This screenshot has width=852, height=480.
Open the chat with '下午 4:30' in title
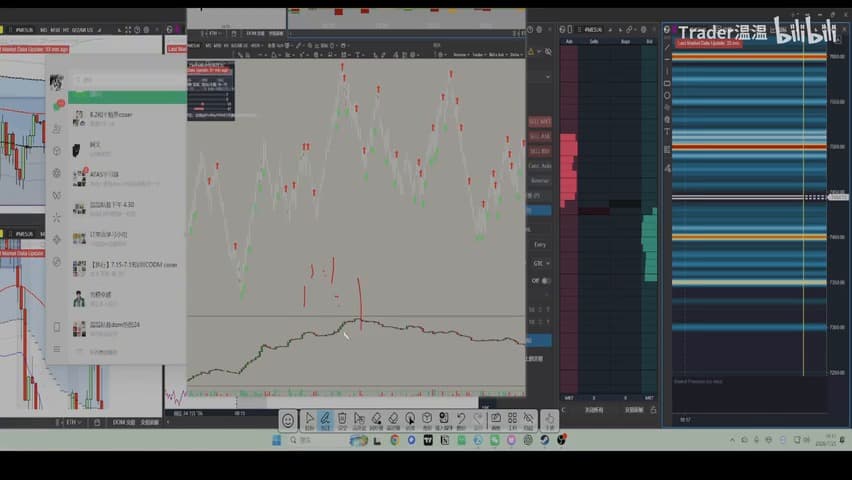pyautogui.click(x=127, y=209)
